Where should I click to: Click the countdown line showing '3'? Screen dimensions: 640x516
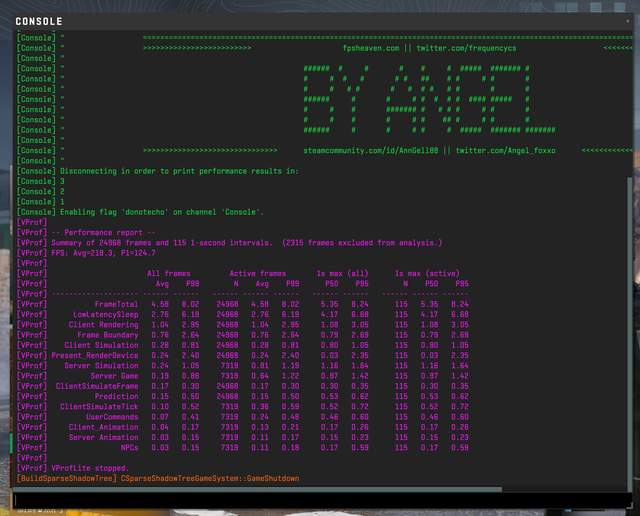pos(62,181)
